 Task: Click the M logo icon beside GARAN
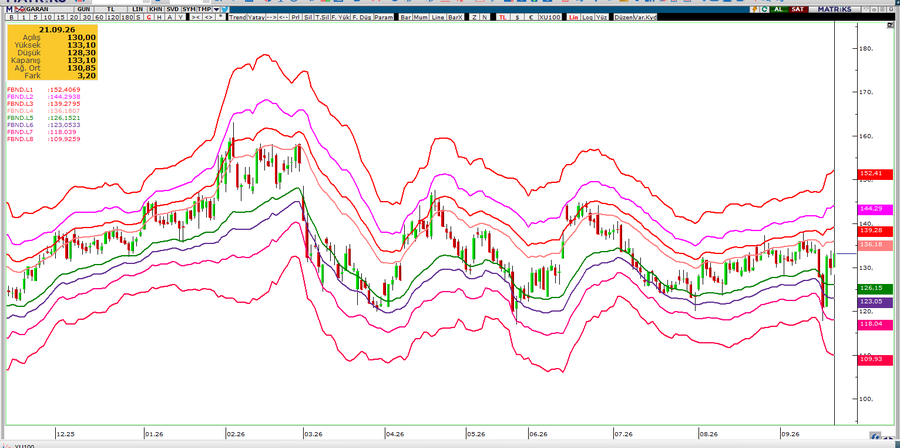click(9, 9)
